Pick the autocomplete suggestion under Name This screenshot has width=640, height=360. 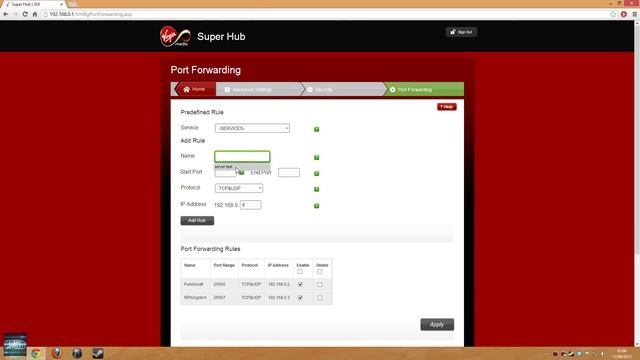point(242,167)
